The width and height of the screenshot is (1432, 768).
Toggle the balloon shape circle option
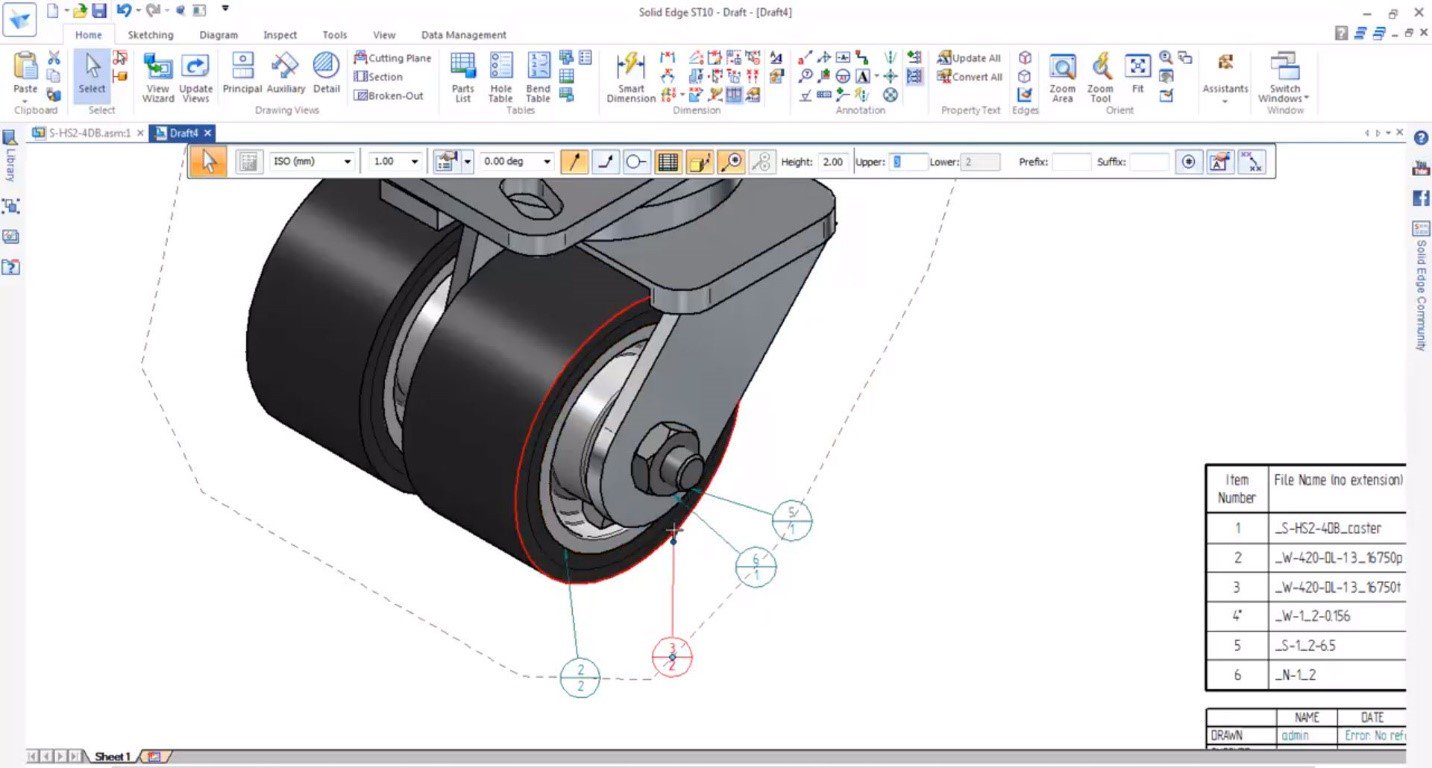point(637,161)
